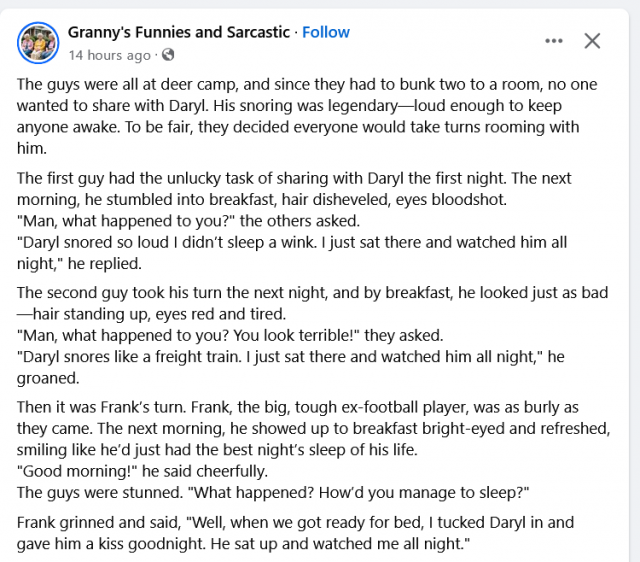Close the post with the X icon
Viewport: 640px width, 562px height.
click(x=592, y=41)
